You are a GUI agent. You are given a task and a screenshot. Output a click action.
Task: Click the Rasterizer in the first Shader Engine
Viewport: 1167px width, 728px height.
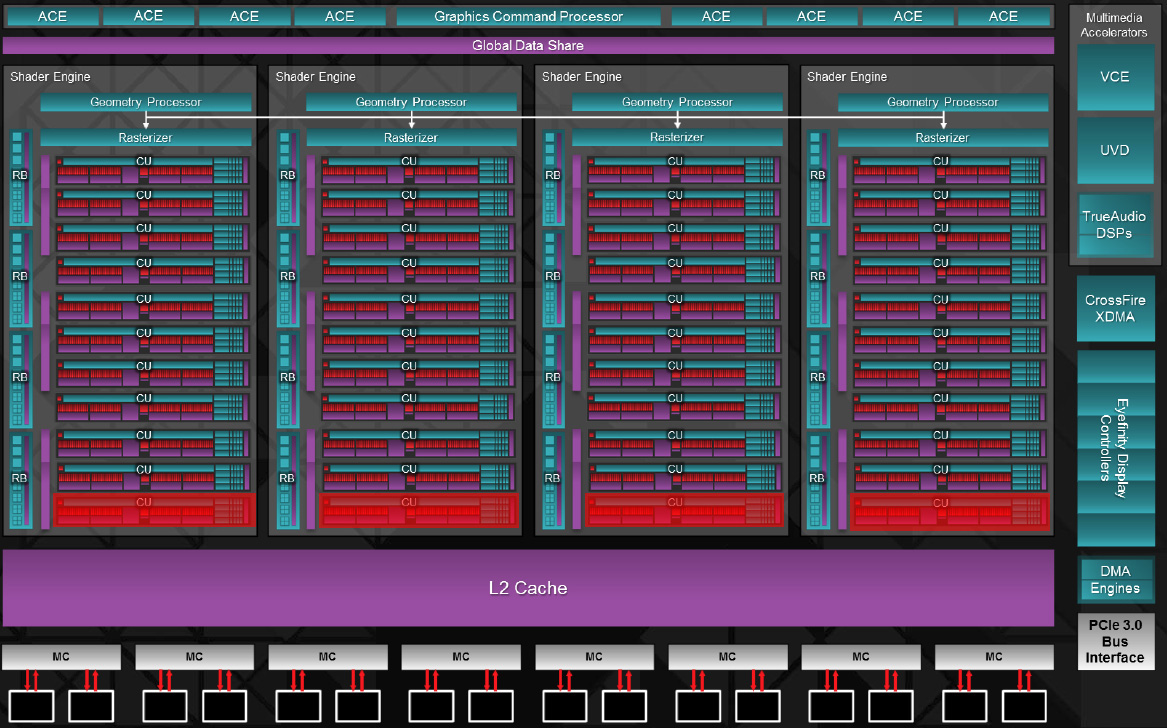click(146, 138)
